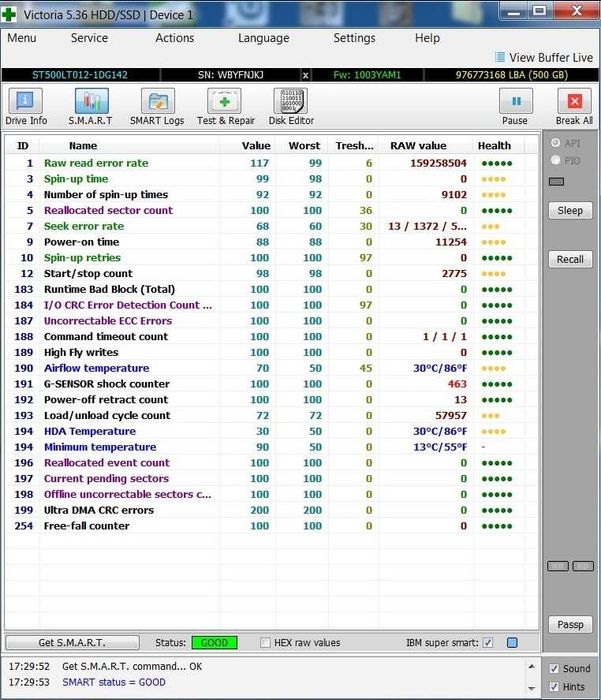Click the Get S.M.A.R.T. button
The height and width of the screenshot is (700, 601).
[x=72, y=643]
